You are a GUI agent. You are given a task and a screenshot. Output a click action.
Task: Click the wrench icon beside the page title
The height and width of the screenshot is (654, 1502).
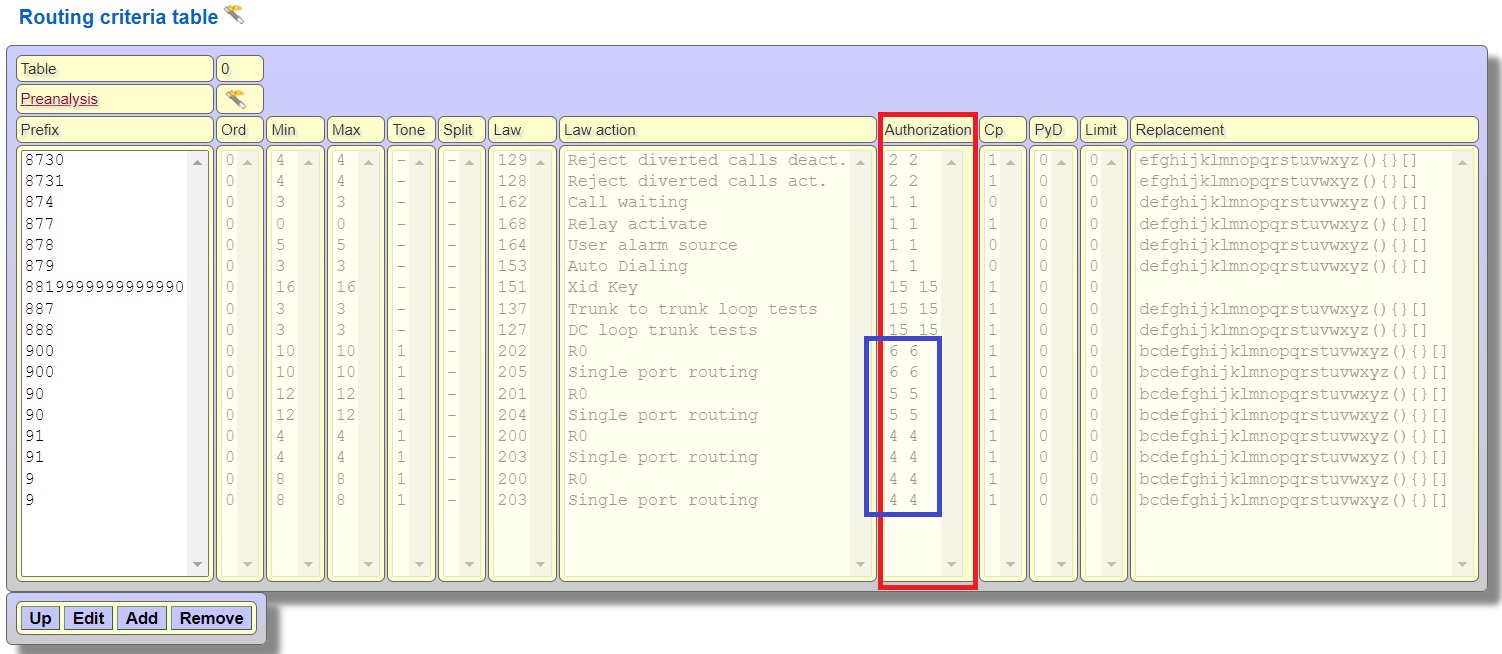point(233,15)
